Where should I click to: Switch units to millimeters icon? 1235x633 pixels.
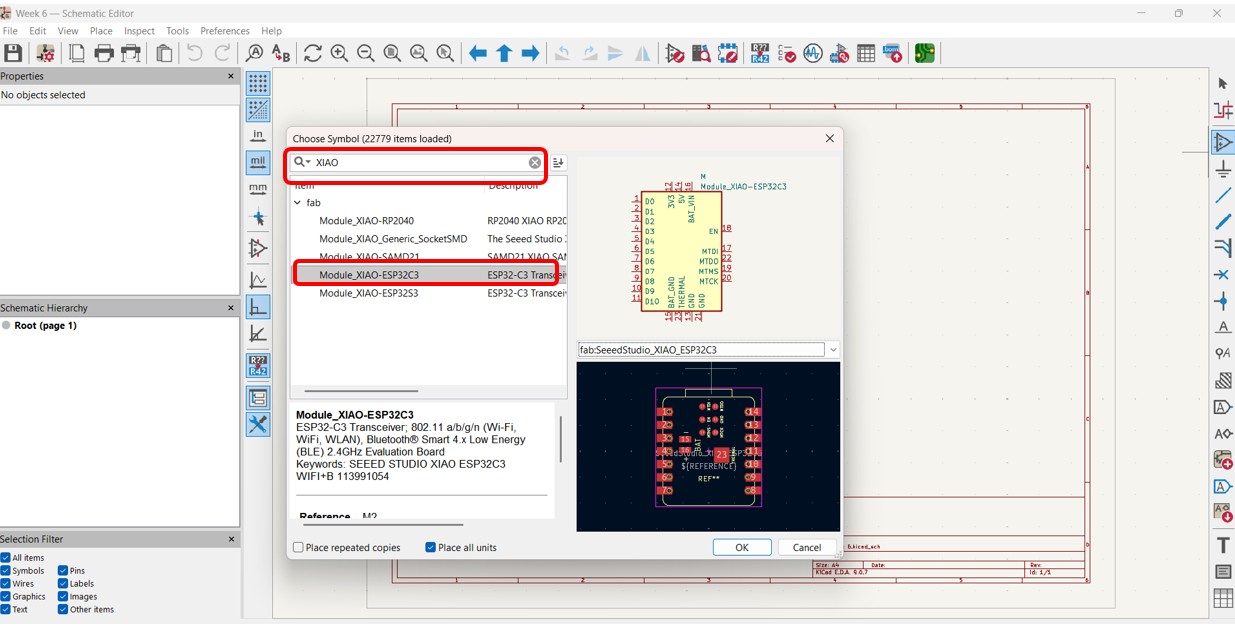click(258, 188)
